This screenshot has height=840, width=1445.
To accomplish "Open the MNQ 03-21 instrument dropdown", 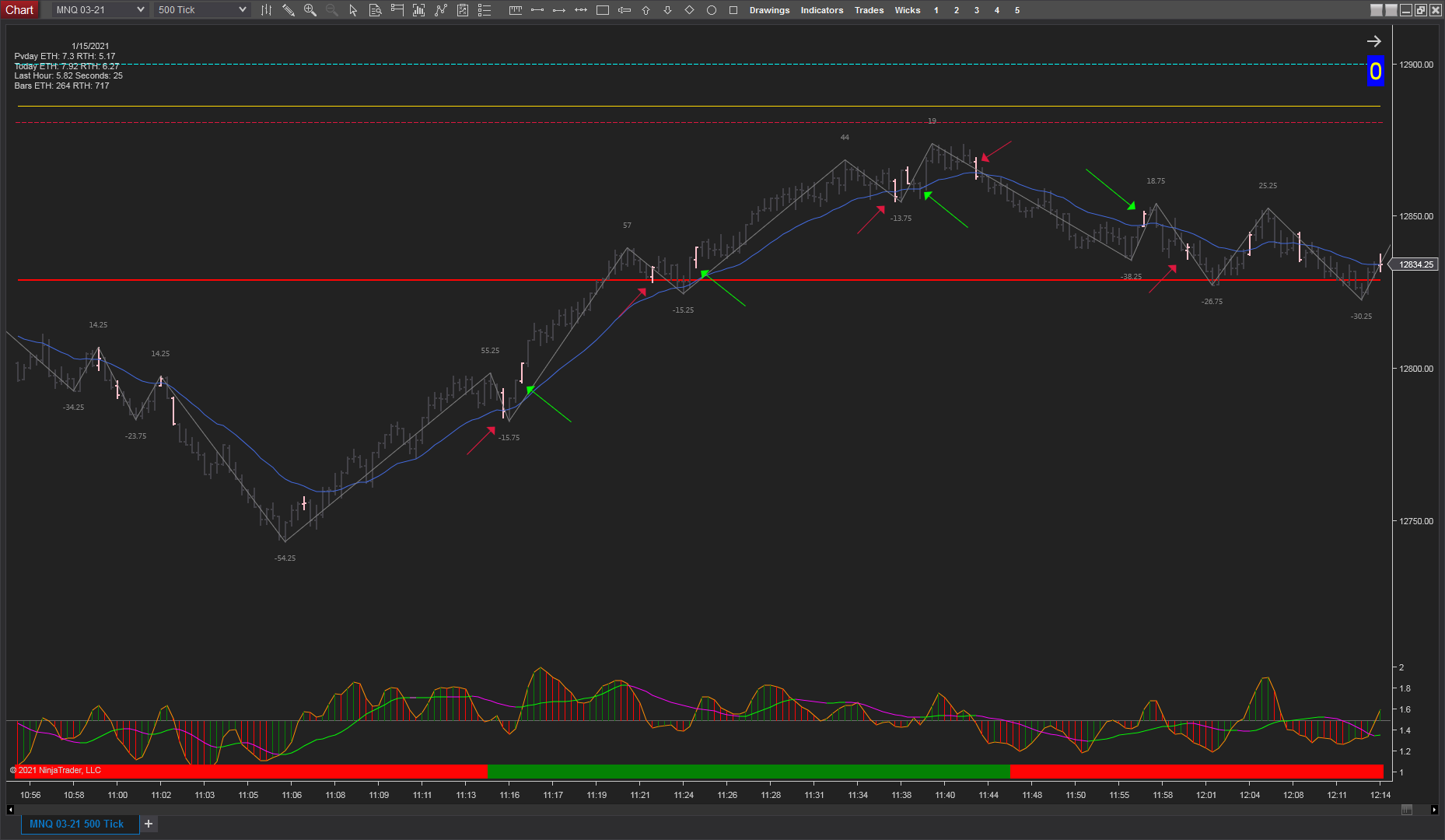I will tap(100, 10).
